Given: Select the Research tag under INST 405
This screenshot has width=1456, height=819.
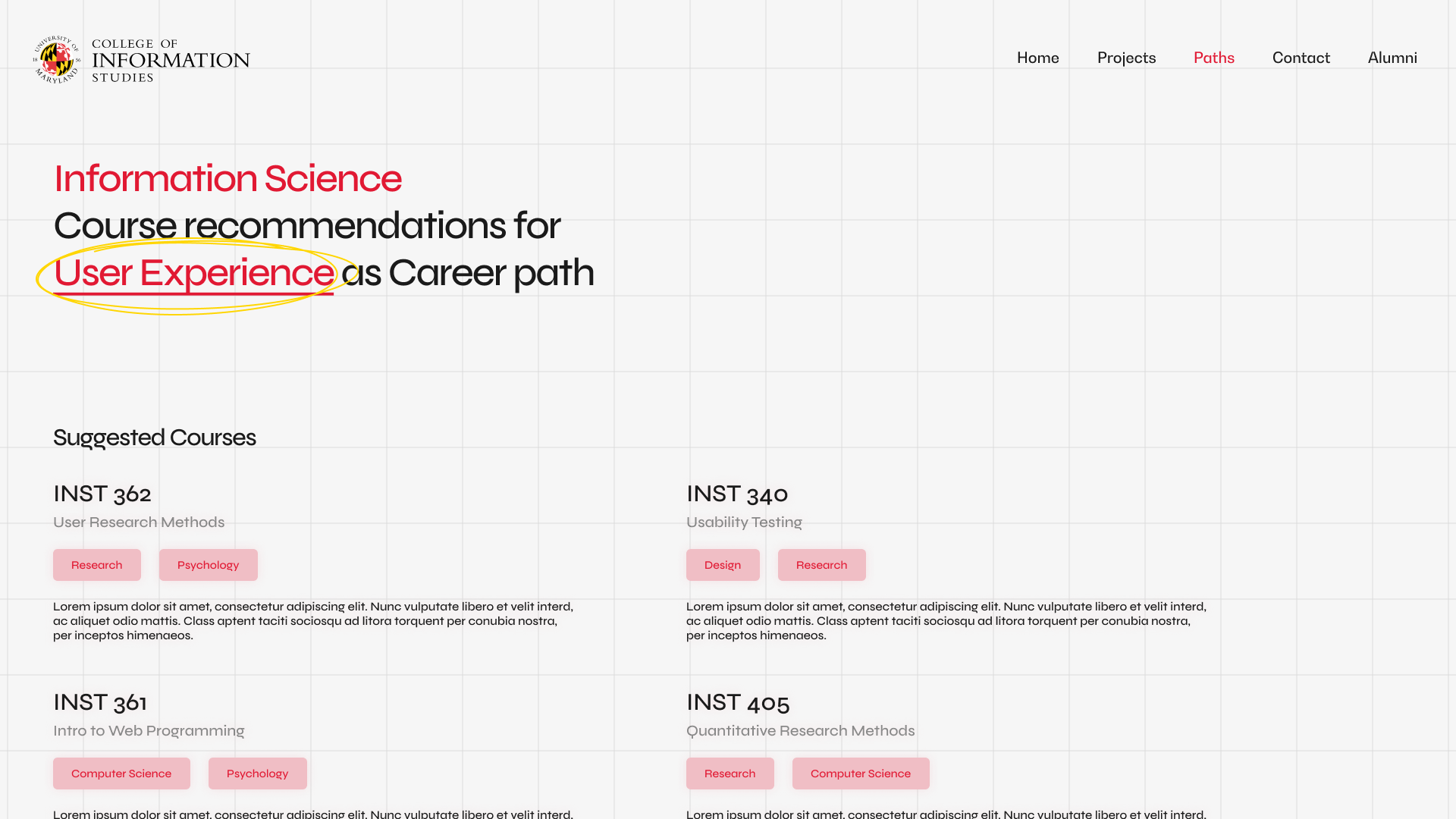Looking at the screenshot, I should pos(730,773).
